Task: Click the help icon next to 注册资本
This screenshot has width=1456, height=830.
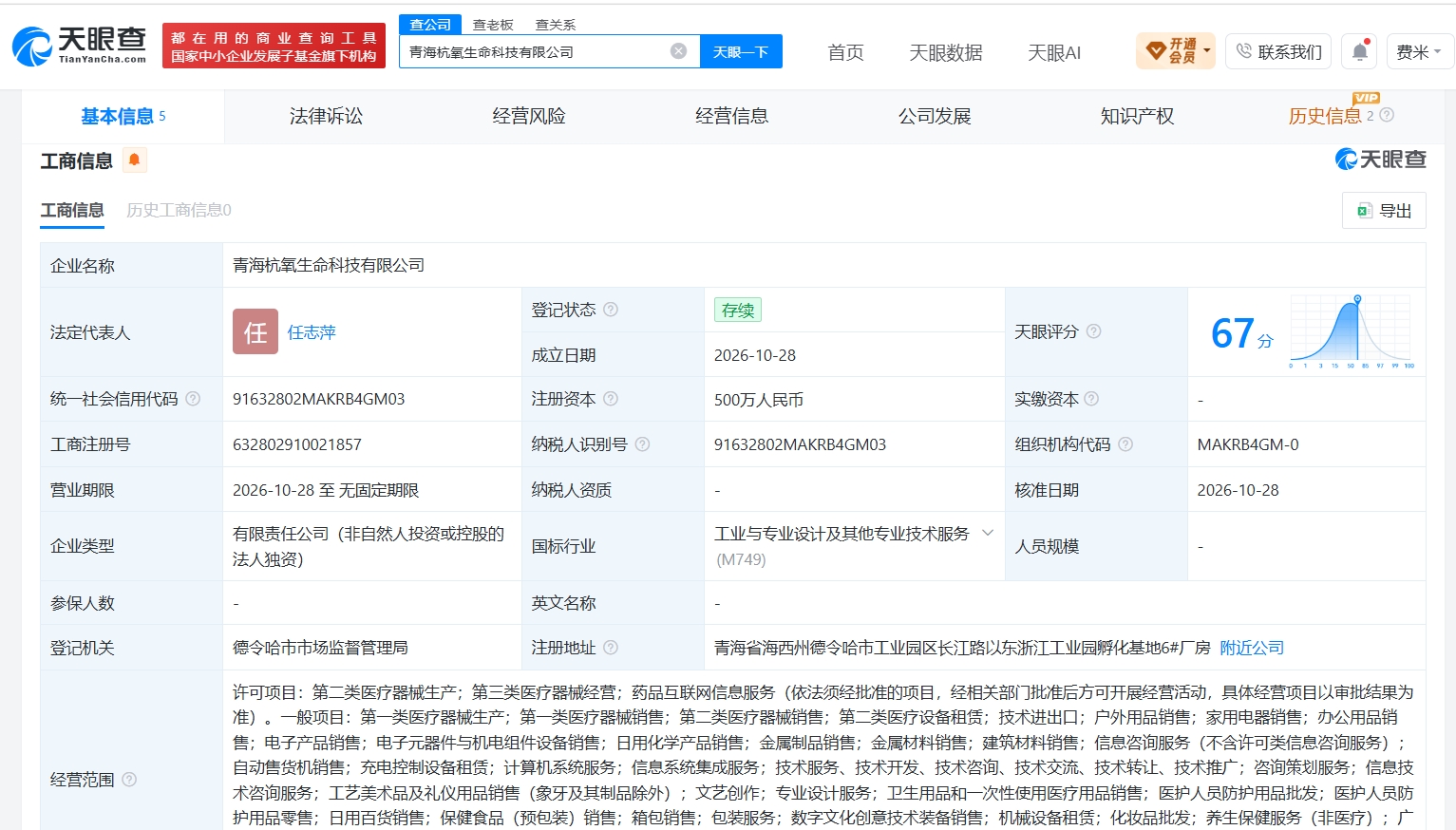Action: click(x=611, y=399)
